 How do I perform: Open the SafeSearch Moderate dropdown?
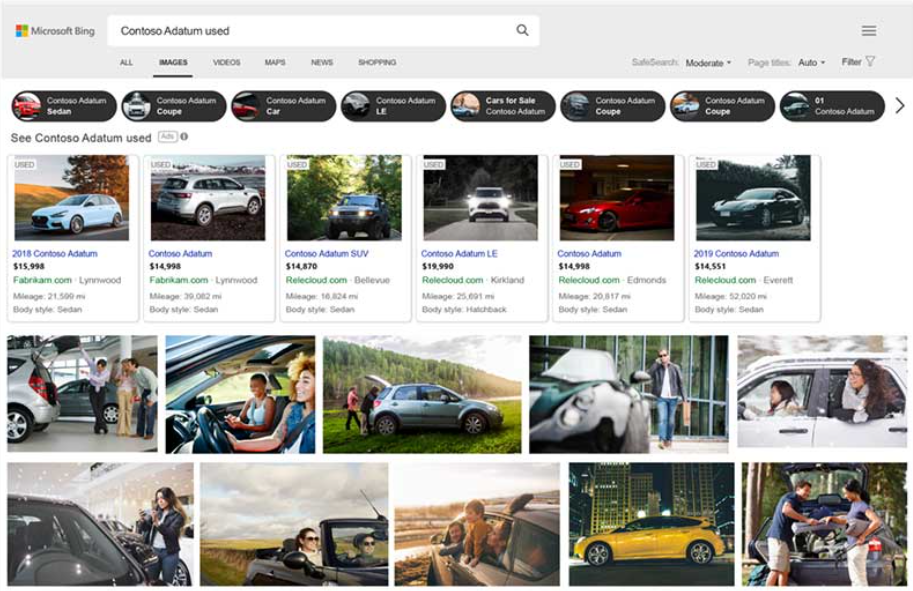[x=706, y=62]
